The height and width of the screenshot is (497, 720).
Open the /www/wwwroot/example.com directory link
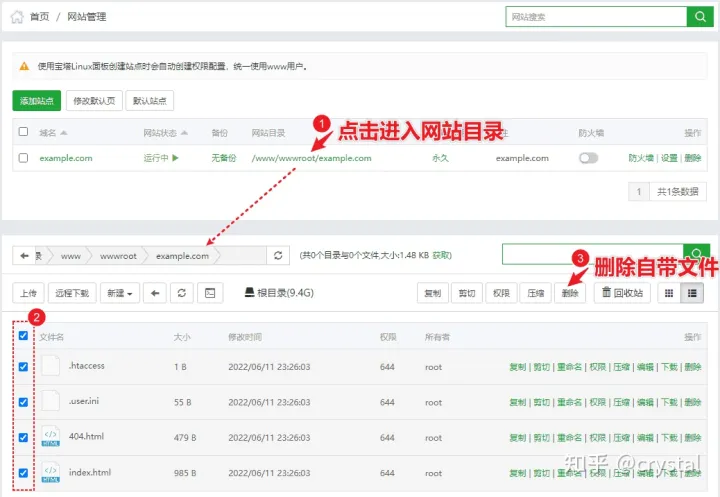[x=311, y=158]
